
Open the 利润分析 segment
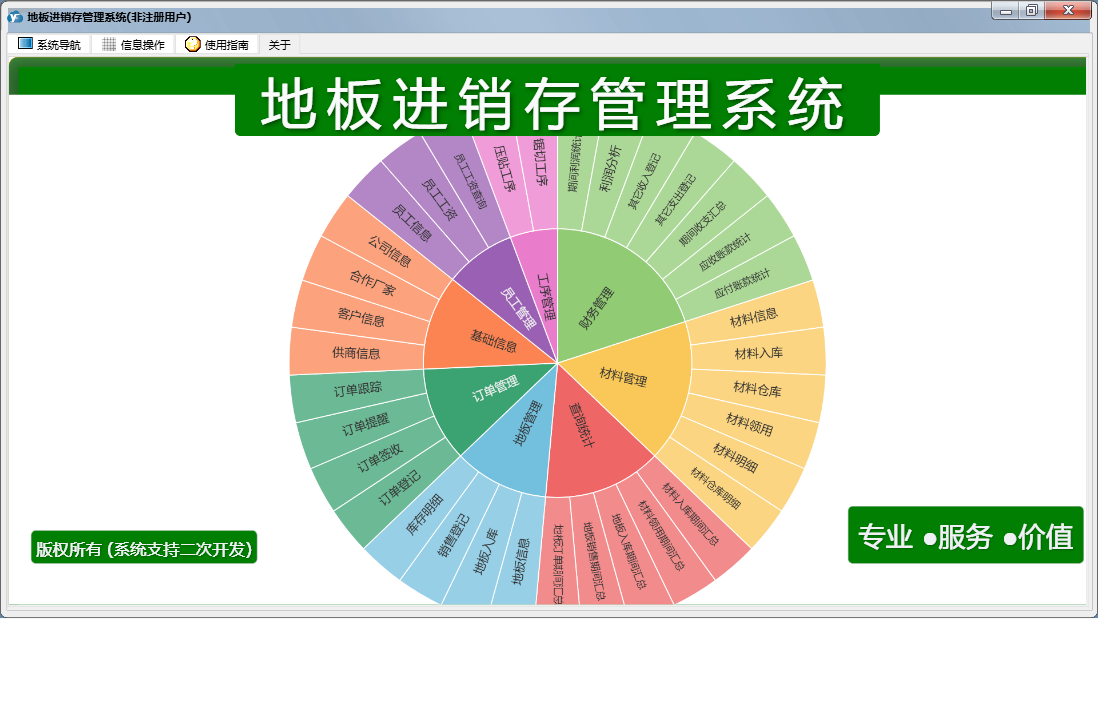click(610, 169)
